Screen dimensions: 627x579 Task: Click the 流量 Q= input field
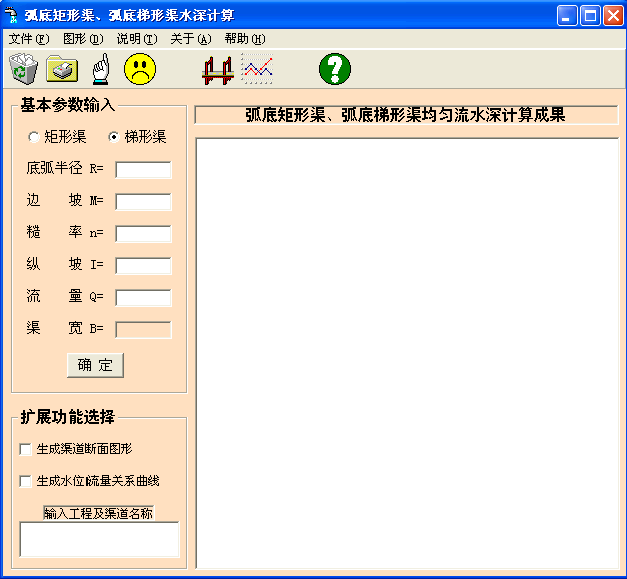coord(144,297)
